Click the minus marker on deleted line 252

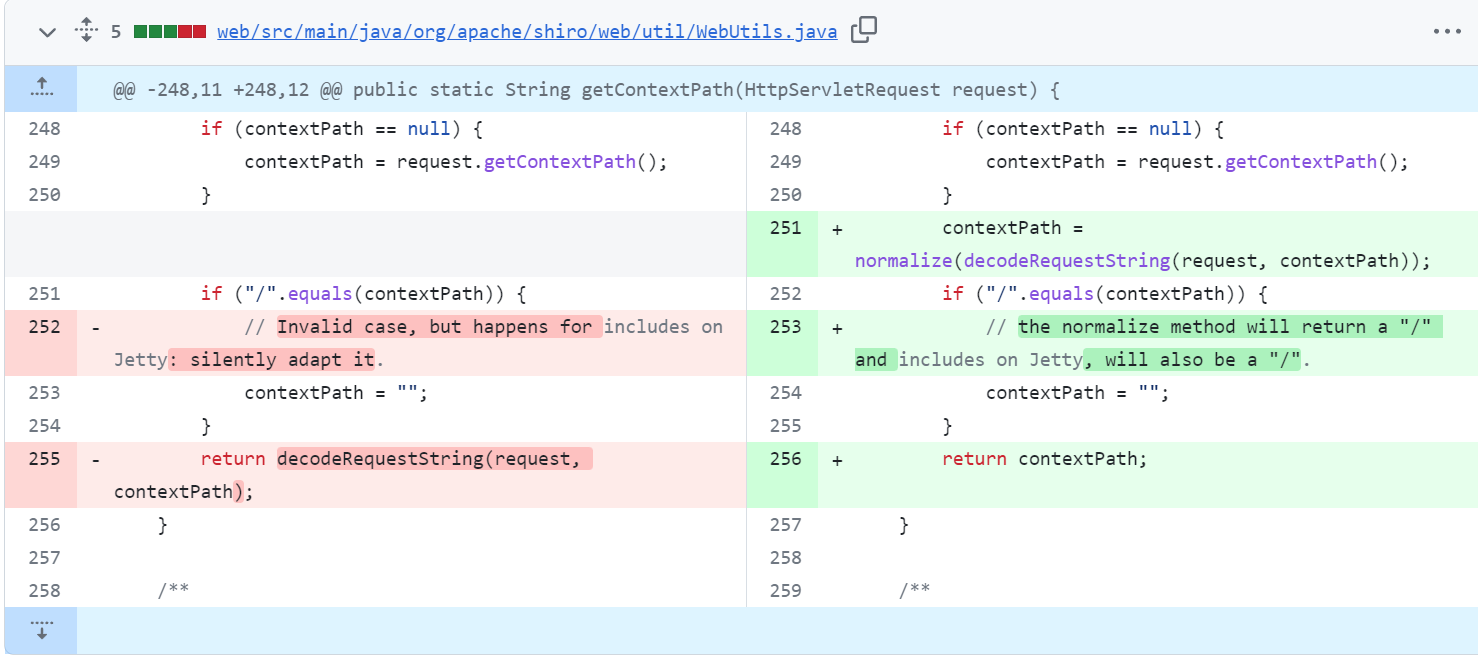click(x=95, y=328)
